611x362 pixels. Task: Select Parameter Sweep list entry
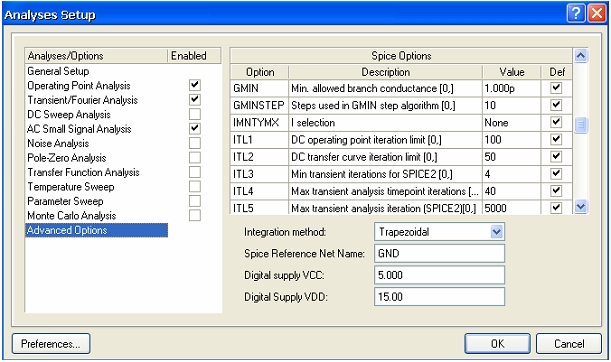65,201
